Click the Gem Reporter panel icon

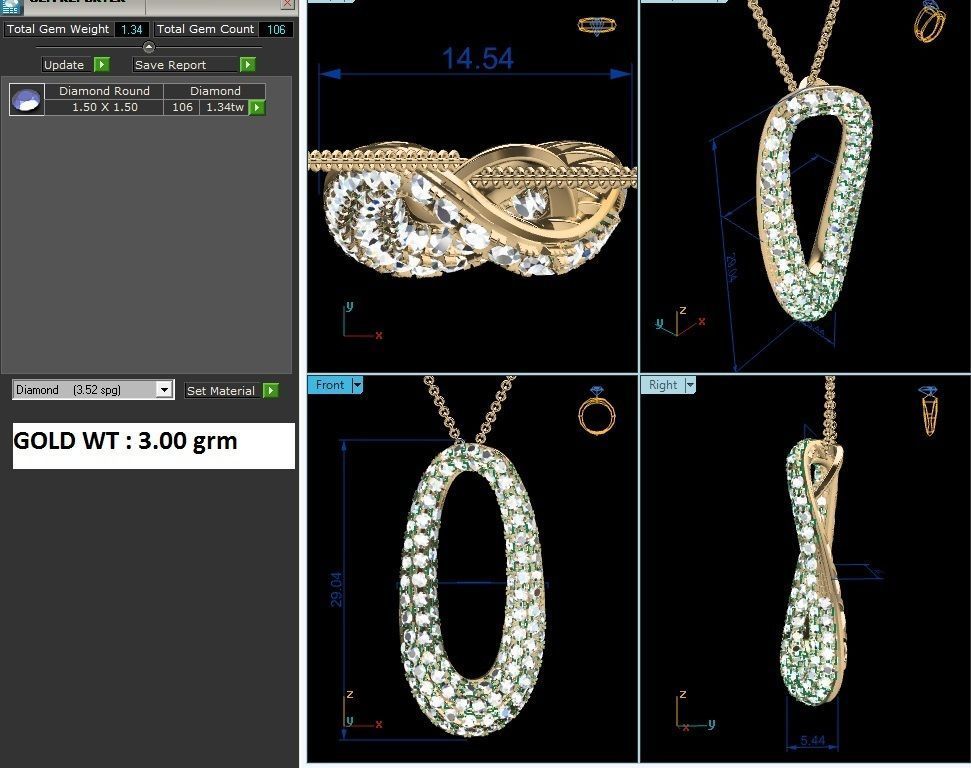tap(11, 6)
